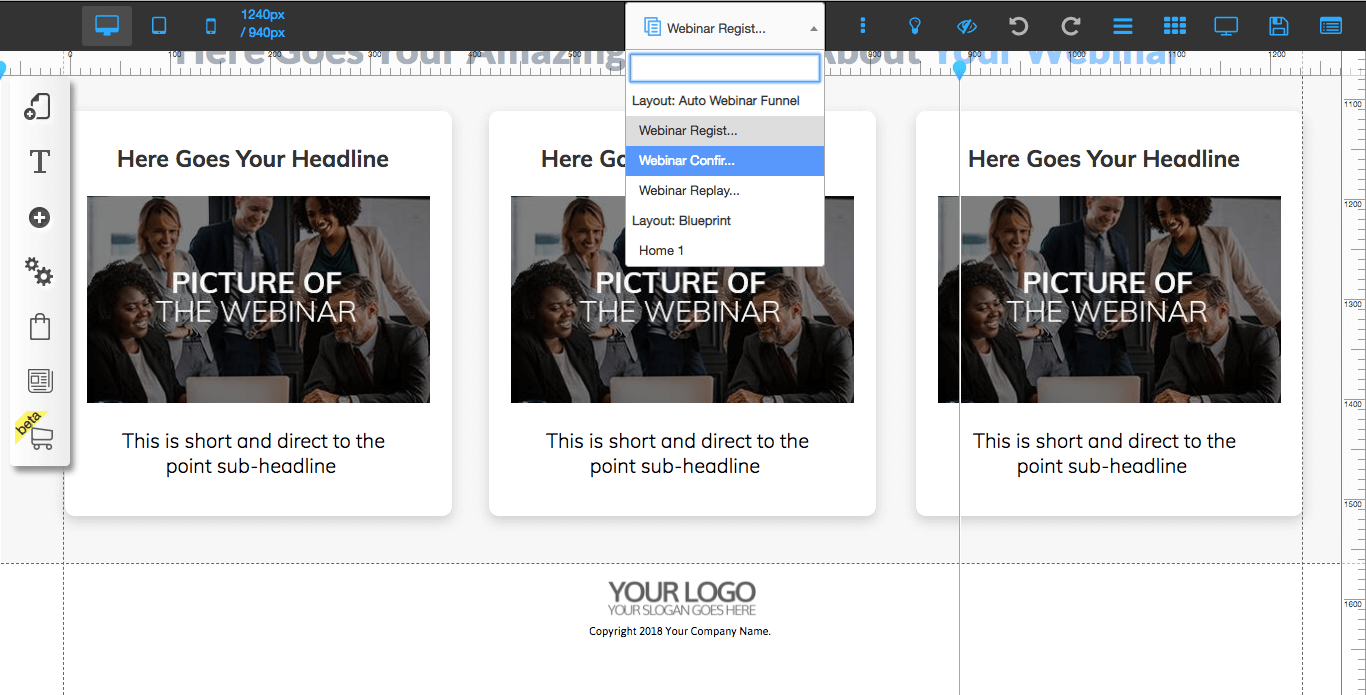The height and width of the screenshot is (695, 1366).
Task: Click the lightbulb tips icon
Action: click(914, 26)
